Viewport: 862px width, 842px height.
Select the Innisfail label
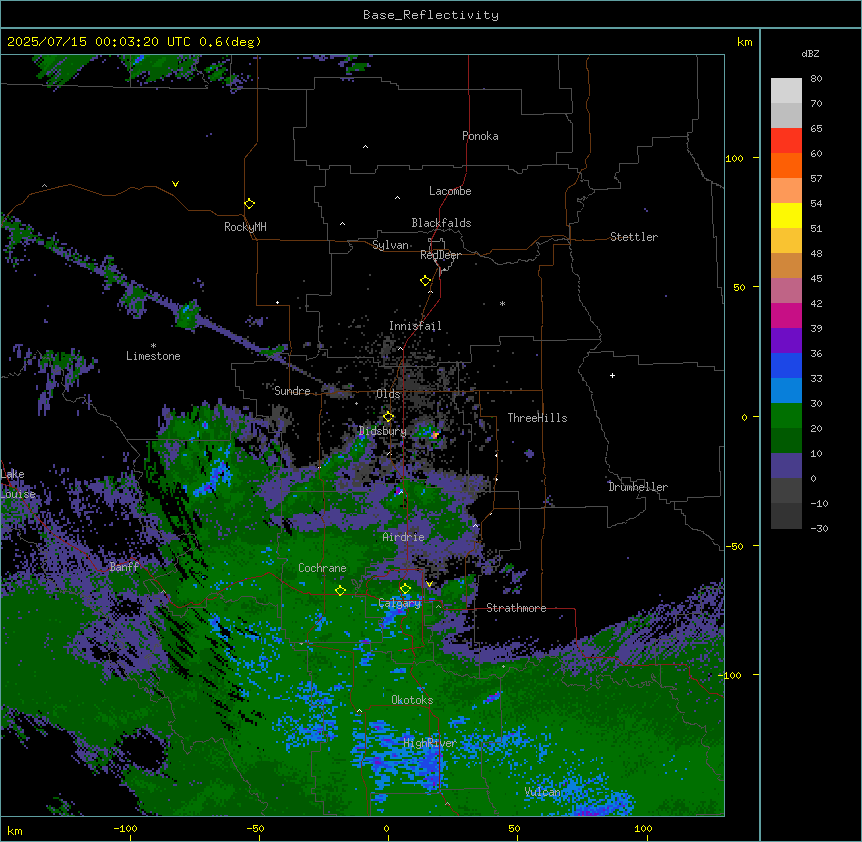pos(415,326)
